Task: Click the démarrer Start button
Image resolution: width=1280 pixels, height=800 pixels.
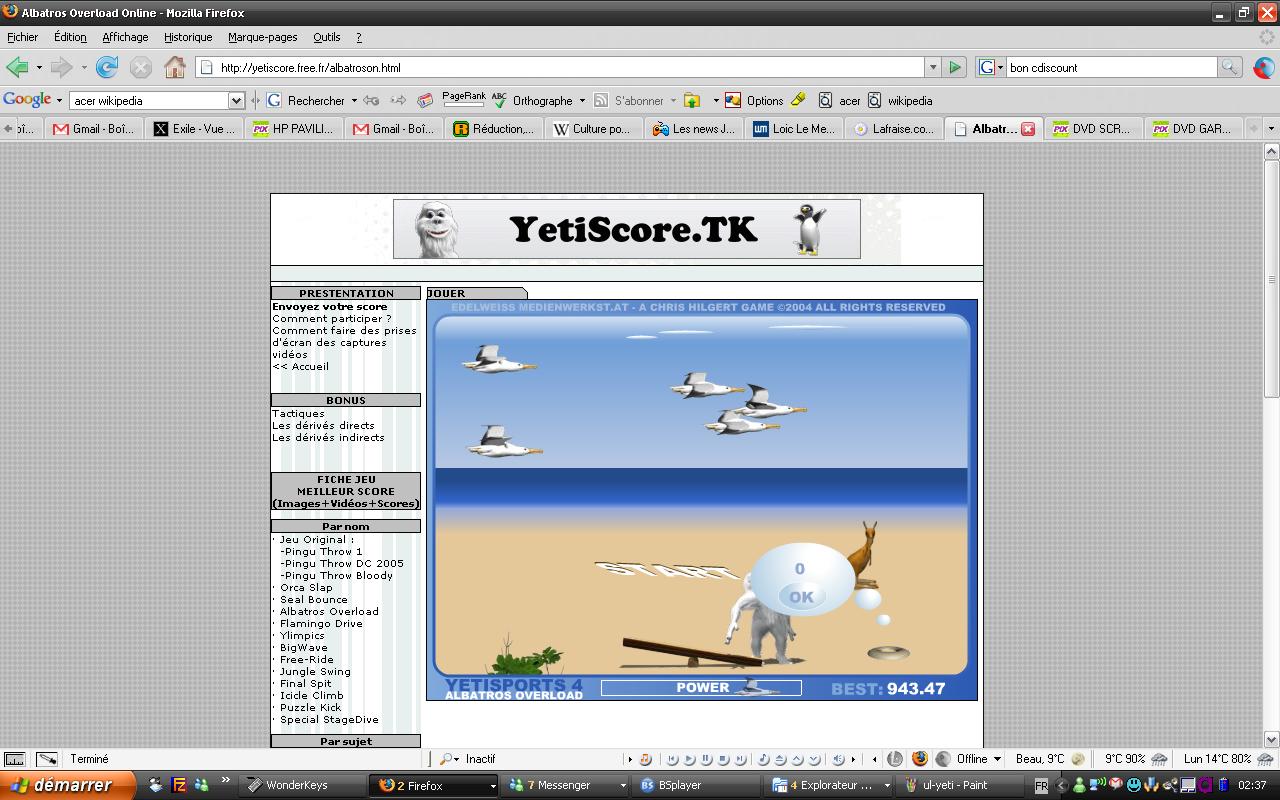Action: point(67,785)
